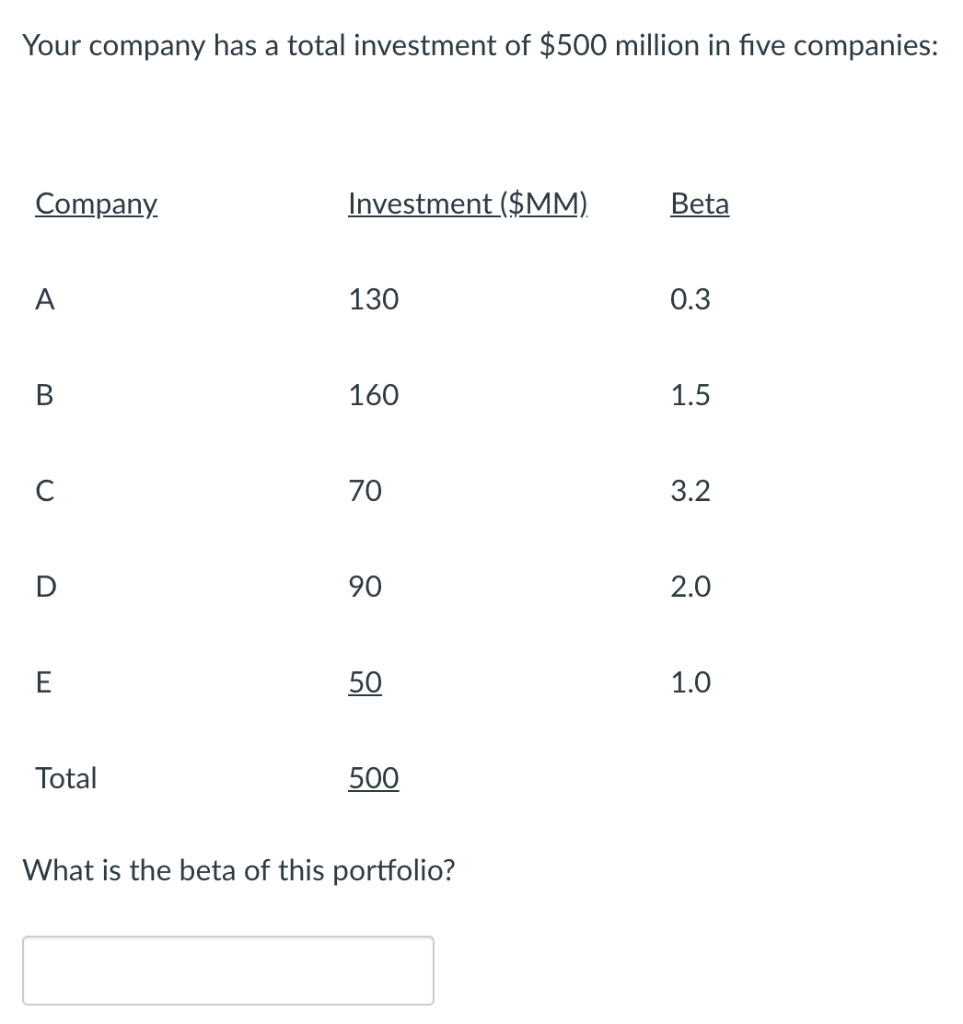Select company B row label
963x1024 pixels.
(x=44, y=395)
